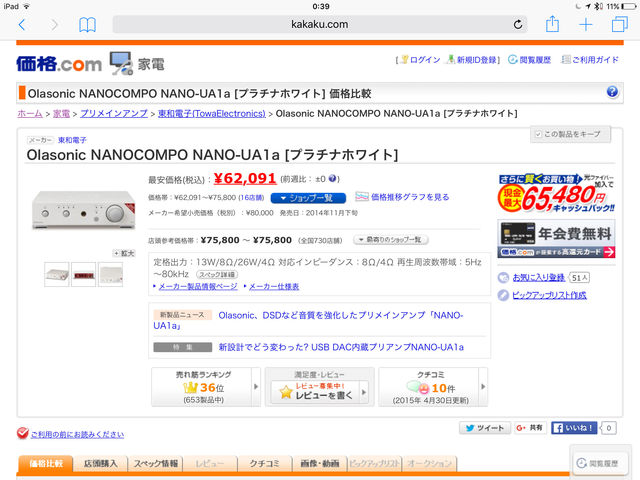Click the 価格.com logo
Viewport: 640px width, 480px height.
coord(59,64)
